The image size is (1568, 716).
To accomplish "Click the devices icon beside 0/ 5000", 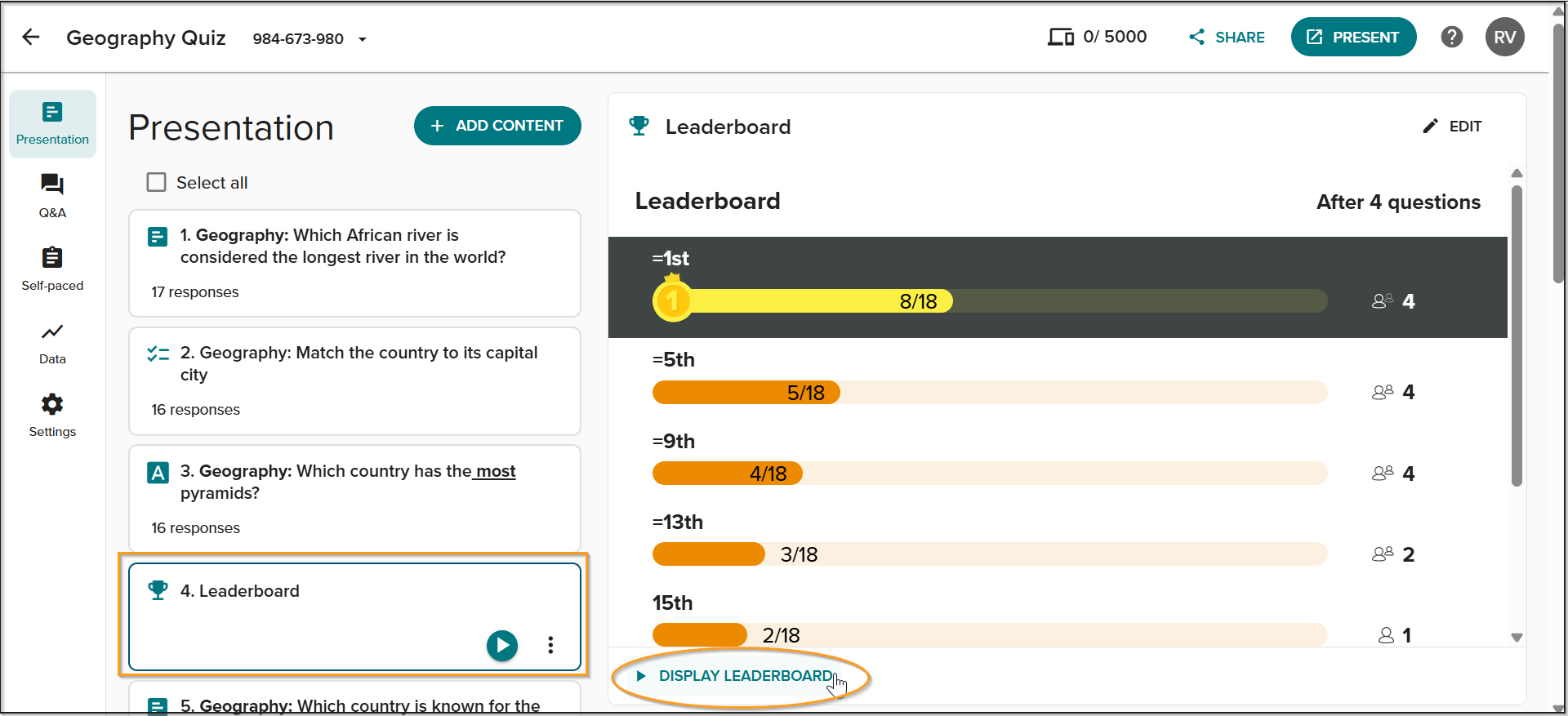I will pos(1061,37).
